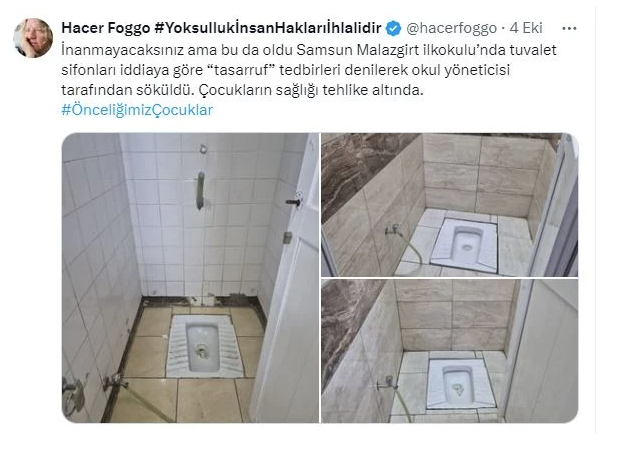Open the tweet via the 4 Eki timestamp
Image resolution: width=641 pixels, height=457 pixels.
point(526,28)
